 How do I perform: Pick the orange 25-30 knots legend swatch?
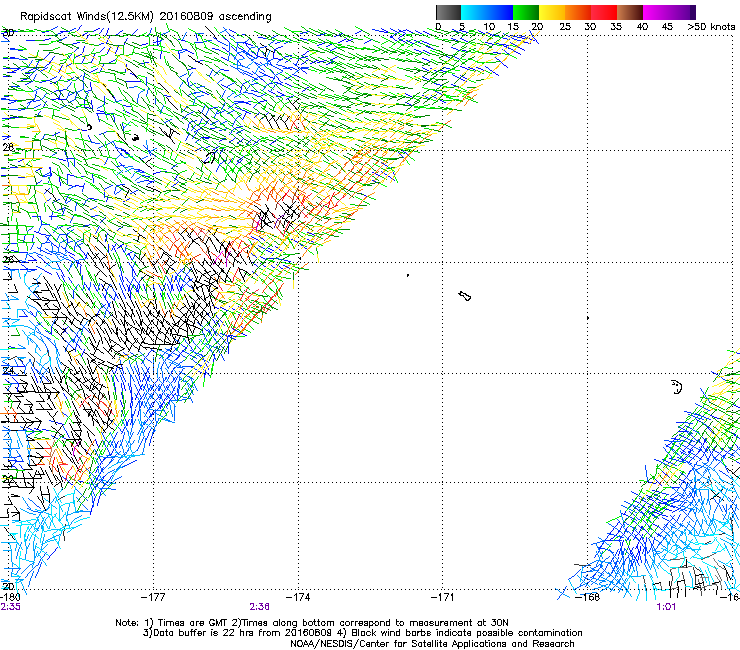[578, 12]
